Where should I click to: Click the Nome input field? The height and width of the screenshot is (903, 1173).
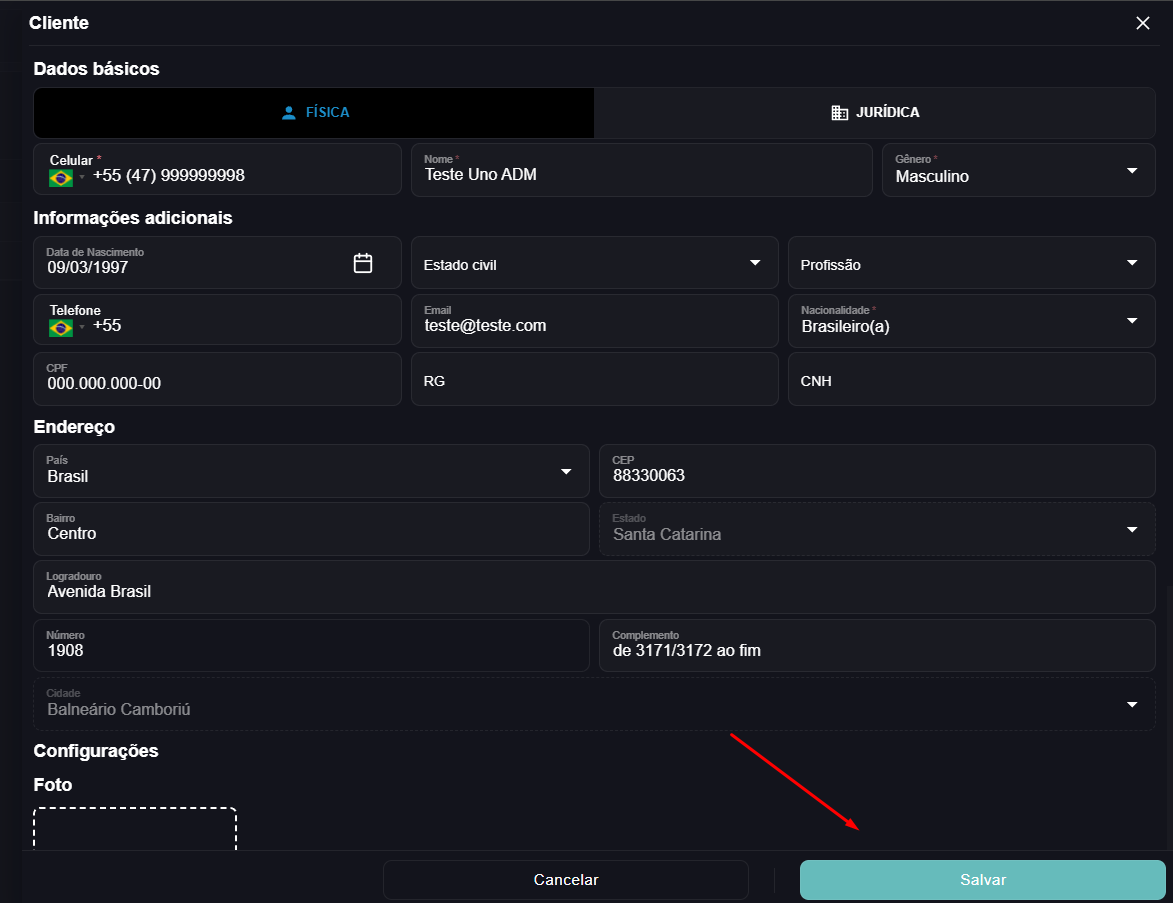click(642, 171)
